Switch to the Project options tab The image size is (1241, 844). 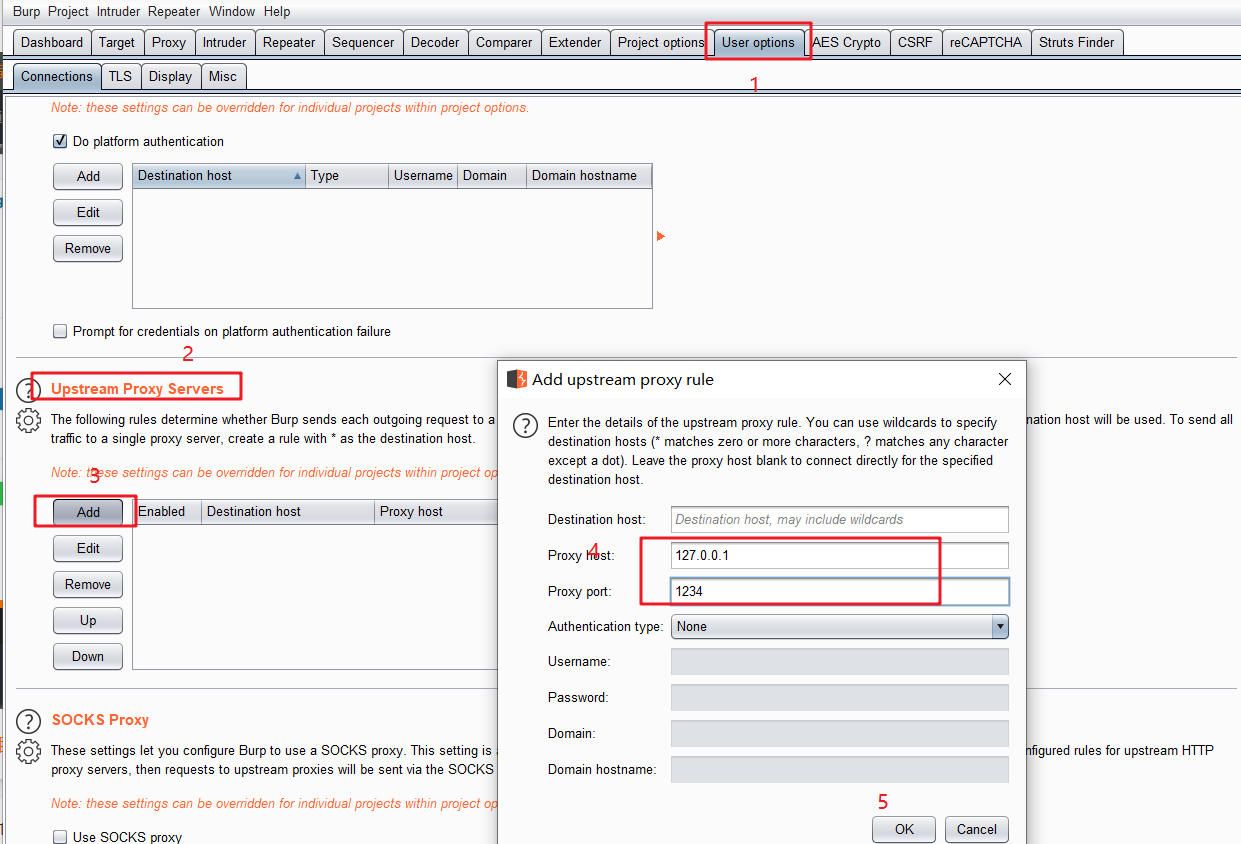(661, 42)
